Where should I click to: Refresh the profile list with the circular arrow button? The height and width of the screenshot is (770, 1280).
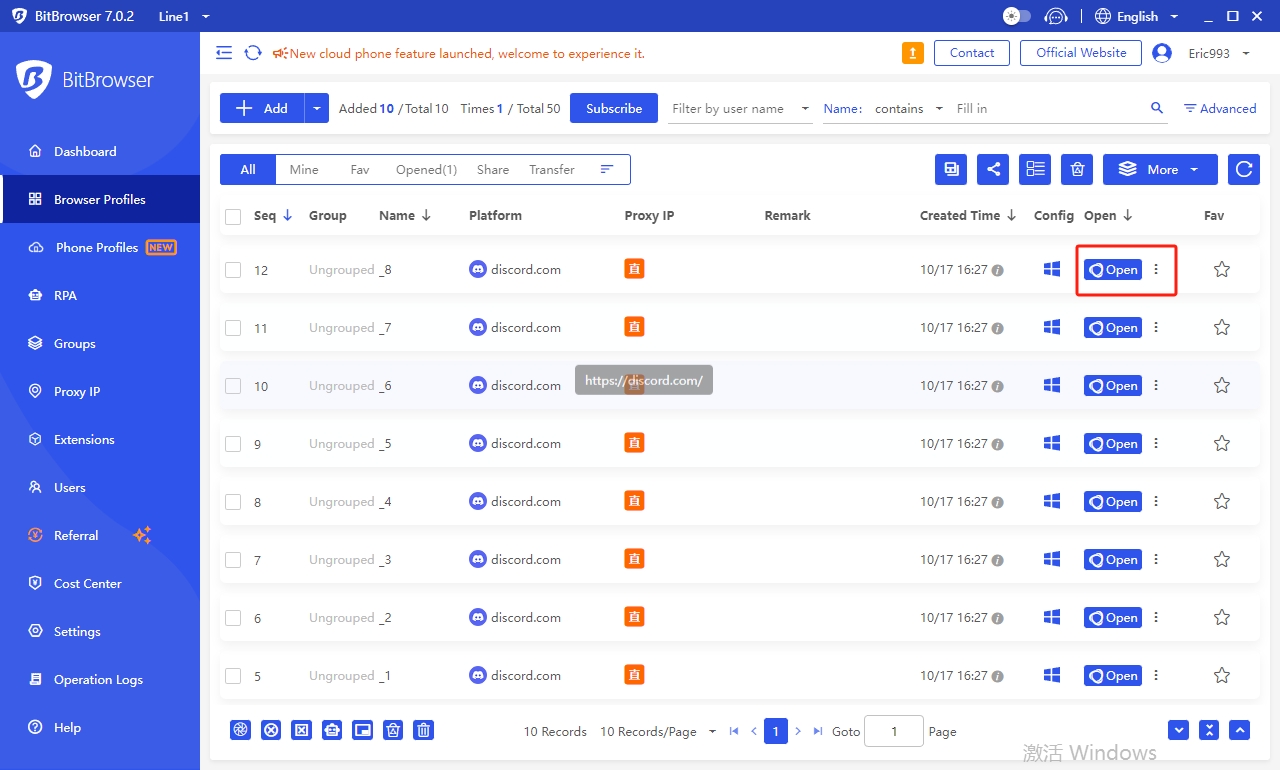1244,170
